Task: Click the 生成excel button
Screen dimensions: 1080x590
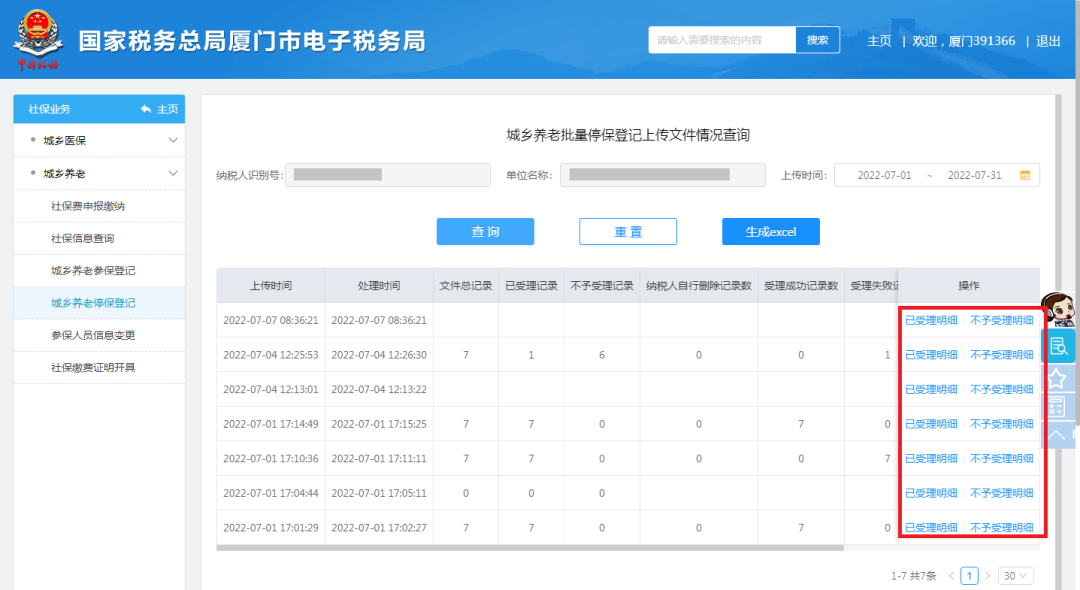Action: 770,232
